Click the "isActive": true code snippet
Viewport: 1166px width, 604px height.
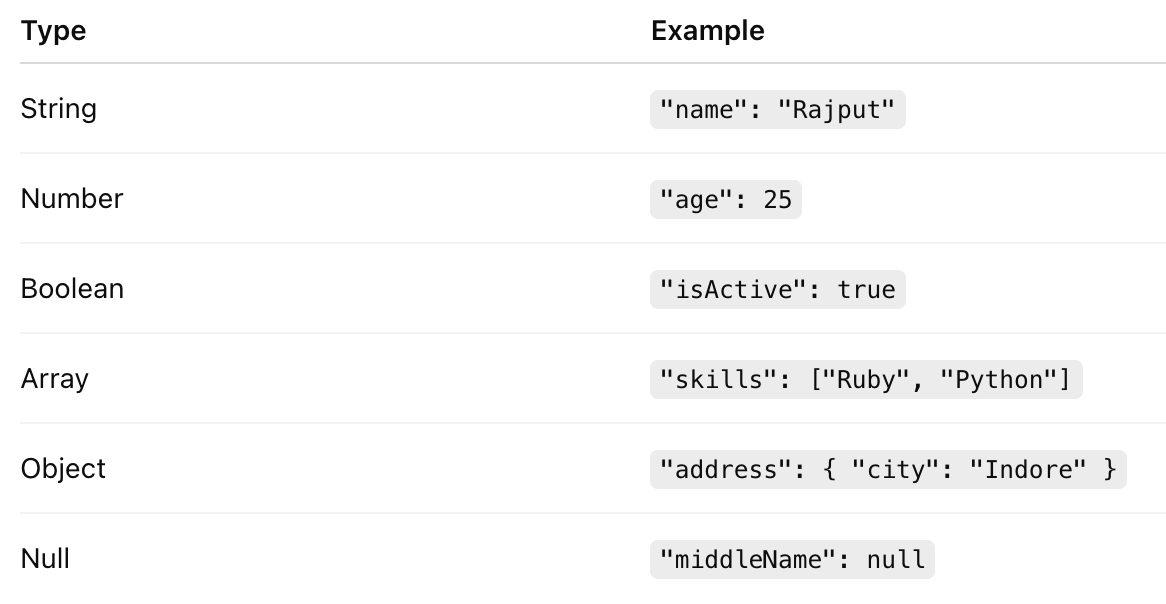tap(778, 289)
